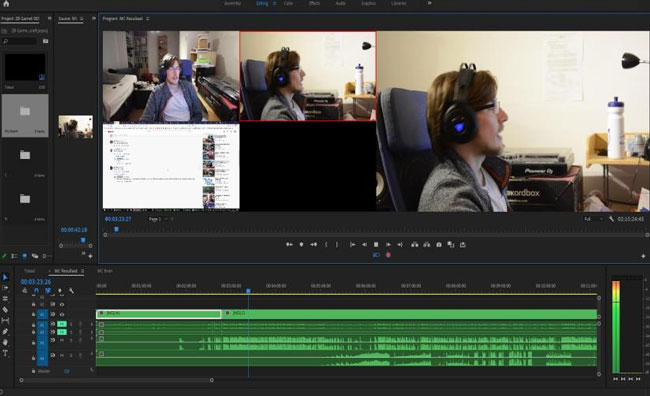Click the Extract button
Screen dimensions: 650x396
click(427, 245)
